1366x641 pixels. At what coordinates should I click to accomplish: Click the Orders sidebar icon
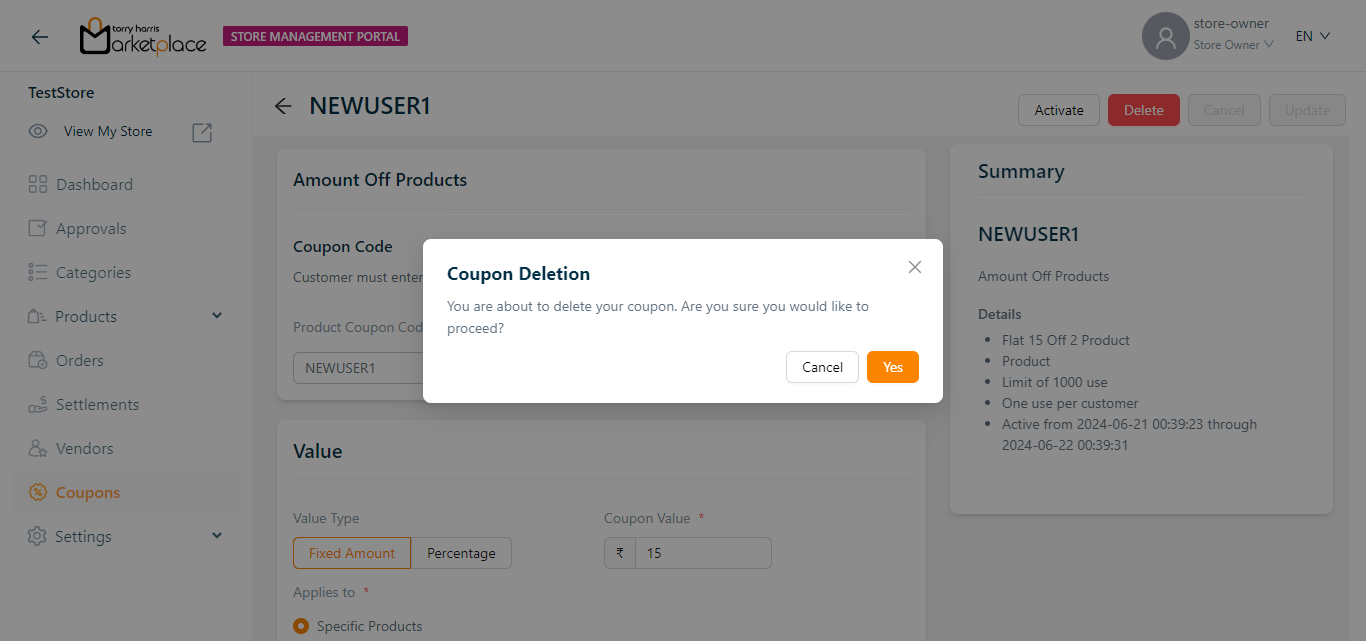point(38,360)
